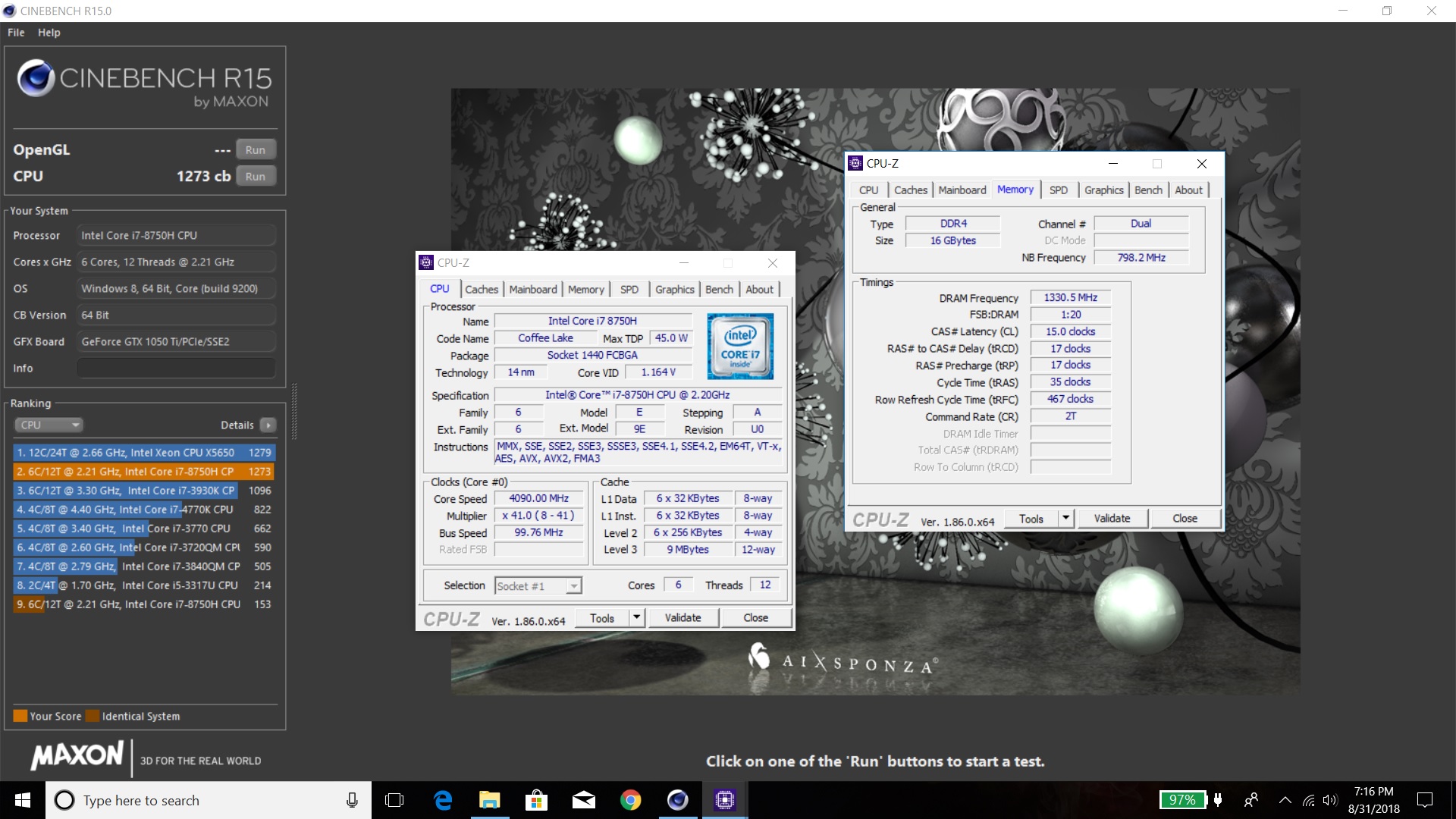Click Close button in Memory window
Viewport: 1456px width, 819px height.
coord(1185,518)
